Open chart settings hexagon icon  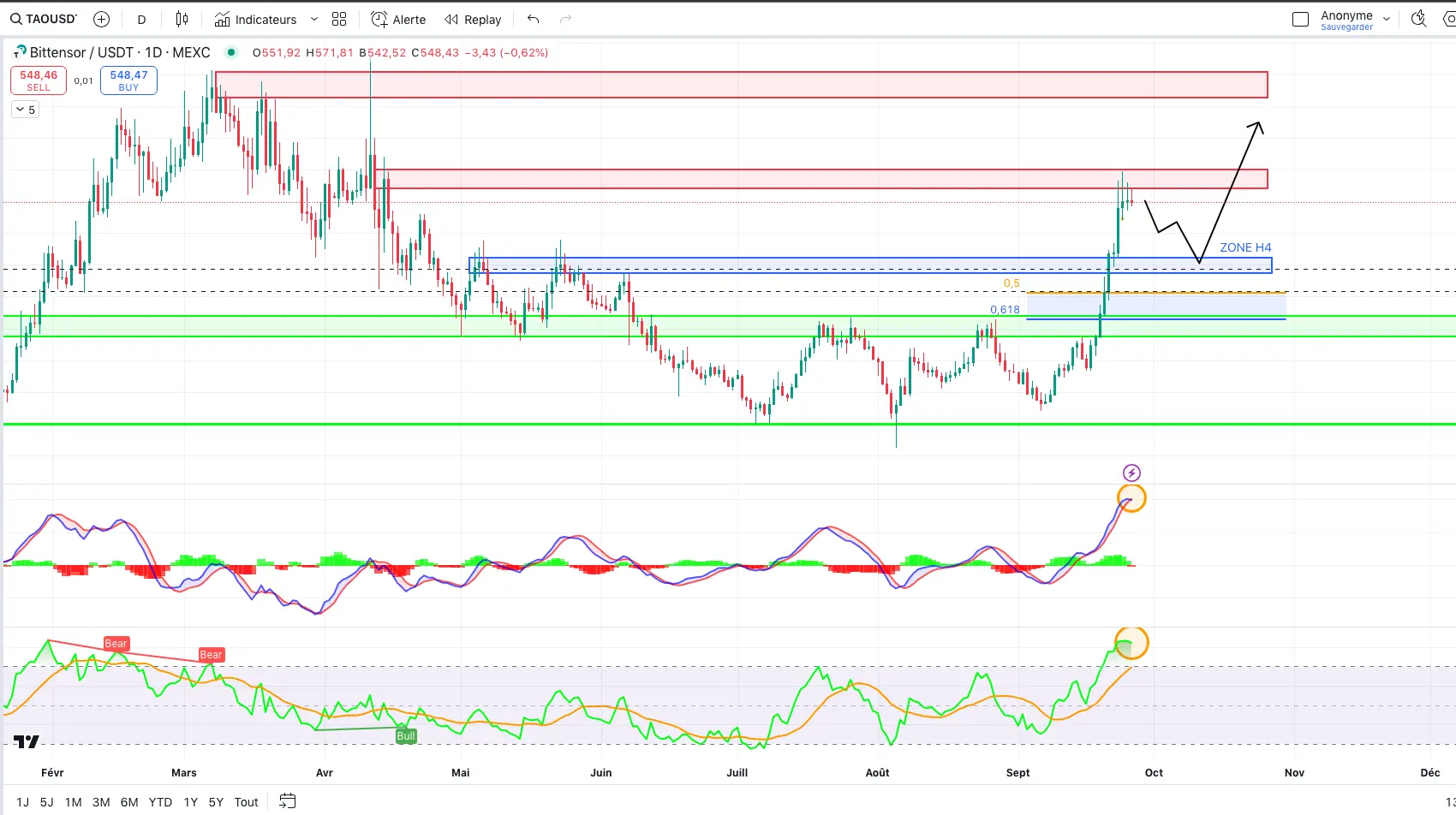coord(1449,19)
